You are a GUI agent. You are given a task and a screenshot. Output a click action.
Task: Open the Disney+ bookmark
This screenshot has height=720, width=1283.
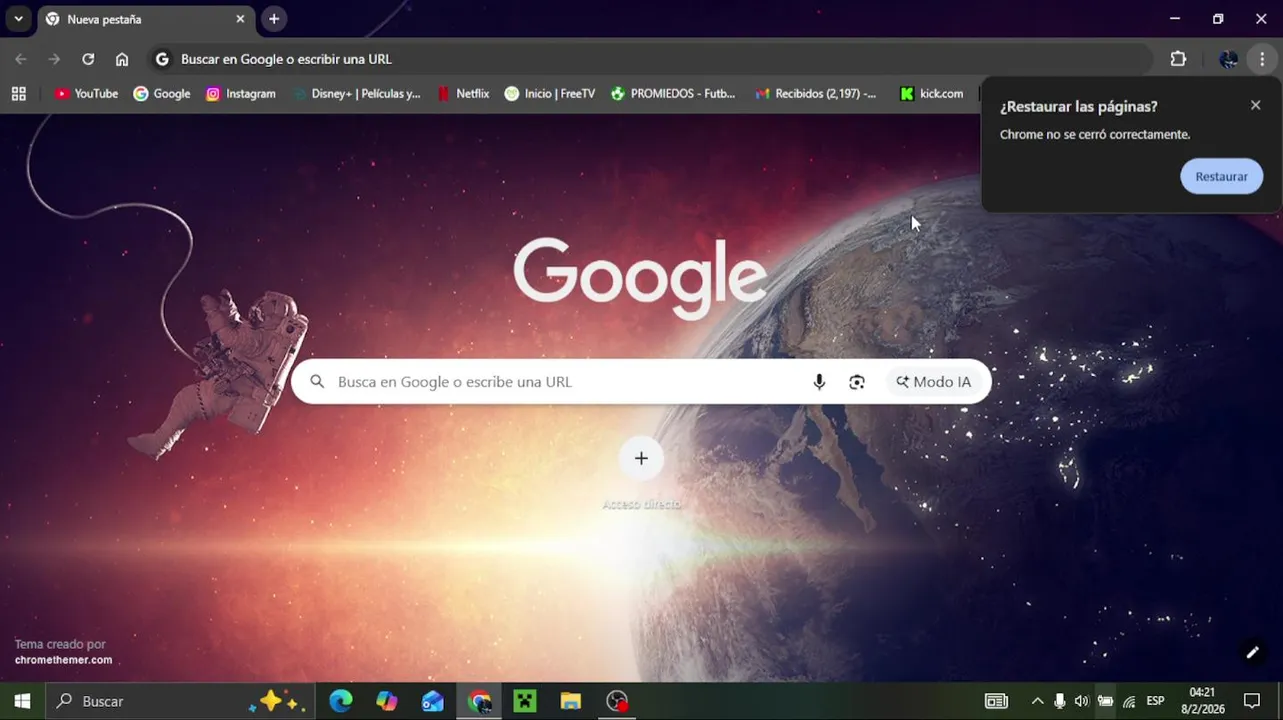click(357, 93)
